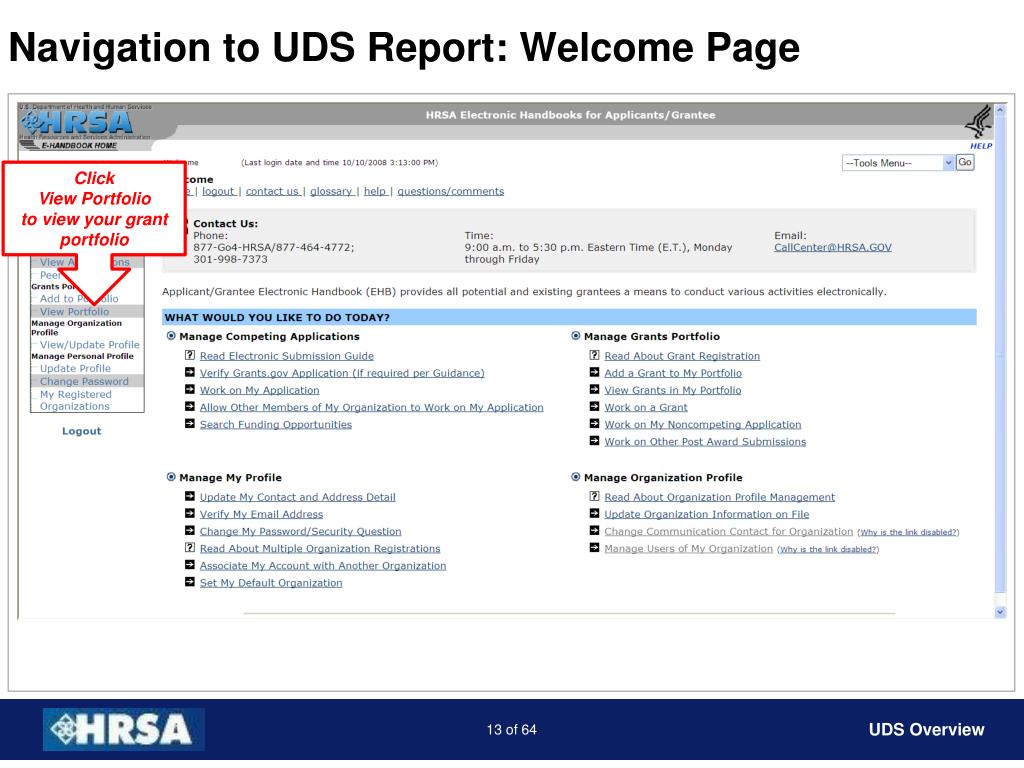Select Manage Grants Portfolio radio button
Viewport: 1024px width, 768px height.
click(x=575, y=336)
